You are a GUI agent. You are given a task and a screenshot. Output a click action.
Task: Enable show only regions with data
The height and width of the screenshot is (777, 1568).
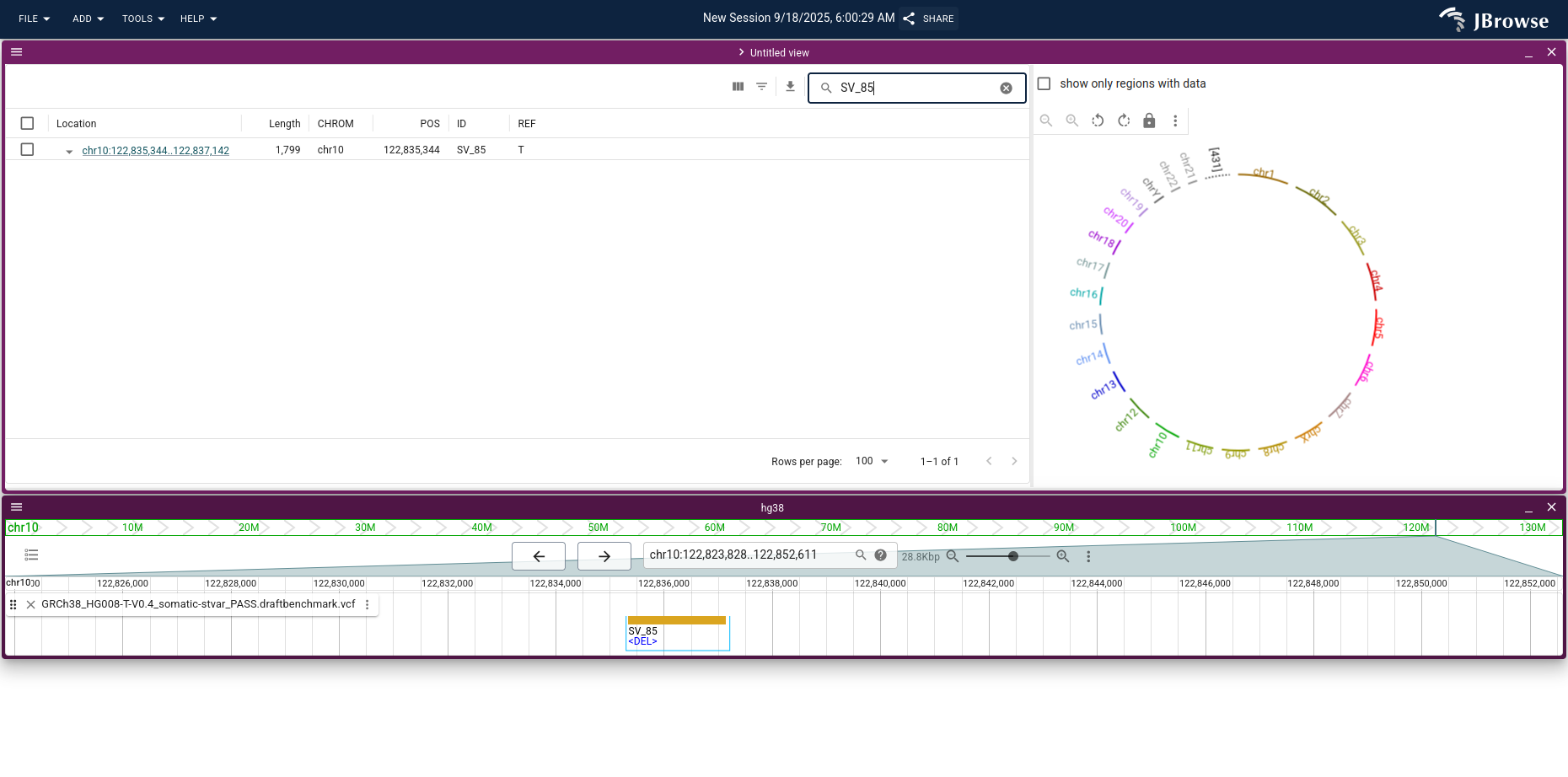point(1044,83)
